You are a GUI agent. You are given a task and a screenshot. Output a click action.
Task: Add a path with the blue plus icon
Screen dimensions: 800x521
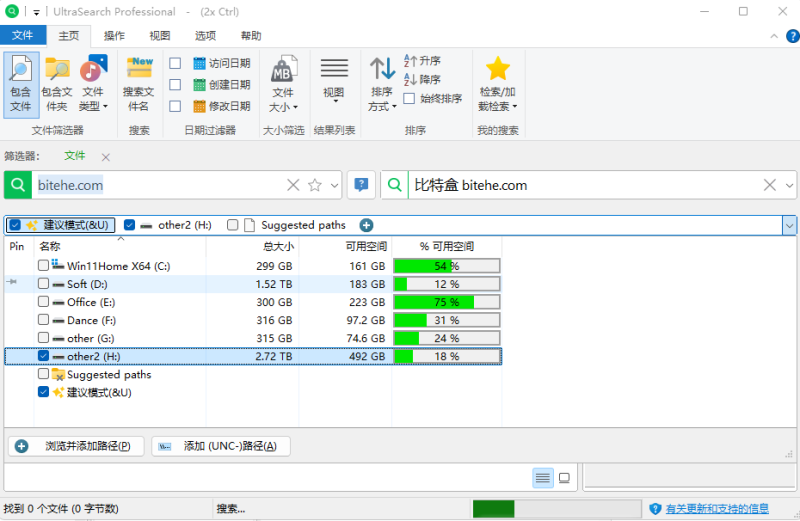tap(366, 225)
